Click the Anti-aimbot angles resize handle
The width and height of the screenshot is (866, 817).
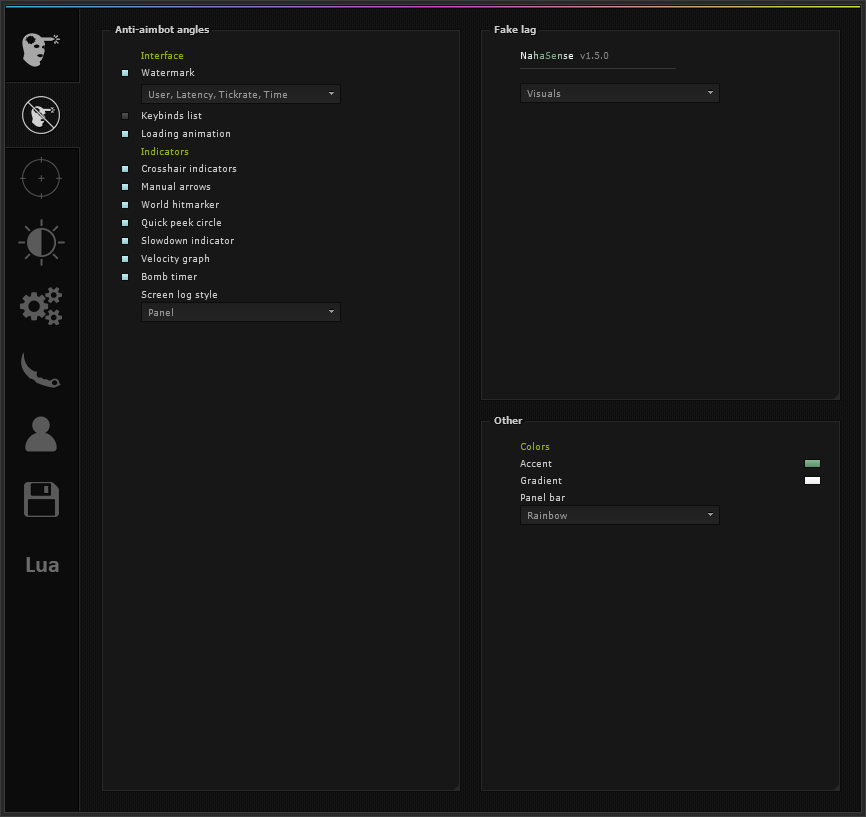pyautogui.click(x=457, y=788)
